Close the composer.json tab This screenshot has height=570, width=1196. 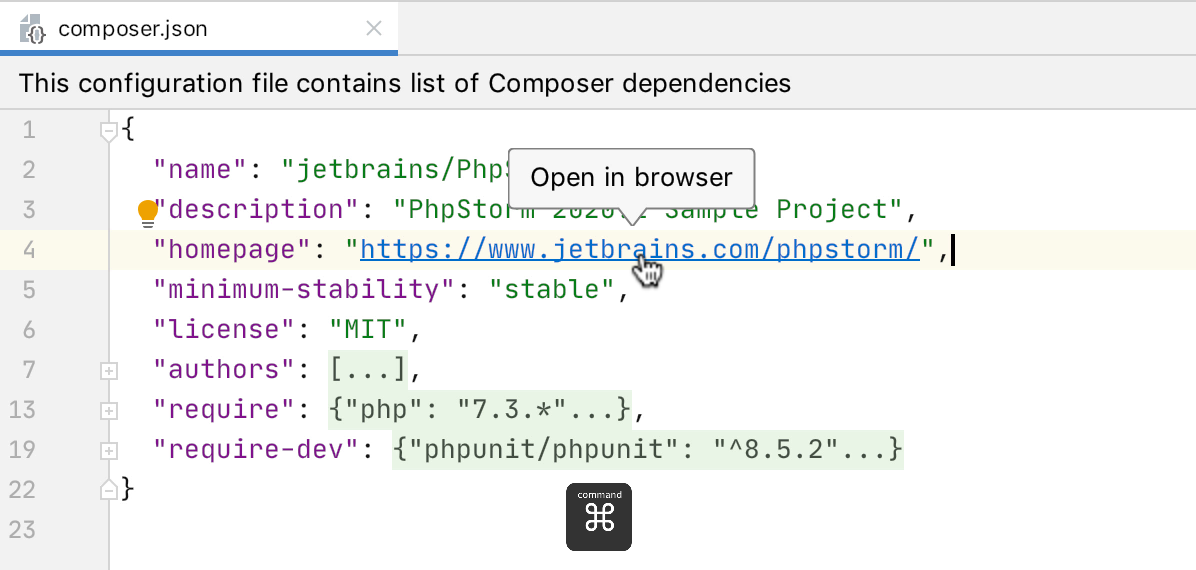click(x=374, y=29)
